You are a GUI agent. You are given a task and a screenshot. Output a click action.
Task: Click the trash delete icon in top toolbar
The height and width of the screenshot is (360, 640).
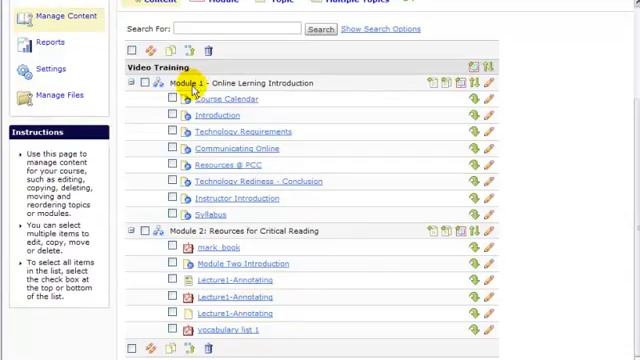[209, 51]
